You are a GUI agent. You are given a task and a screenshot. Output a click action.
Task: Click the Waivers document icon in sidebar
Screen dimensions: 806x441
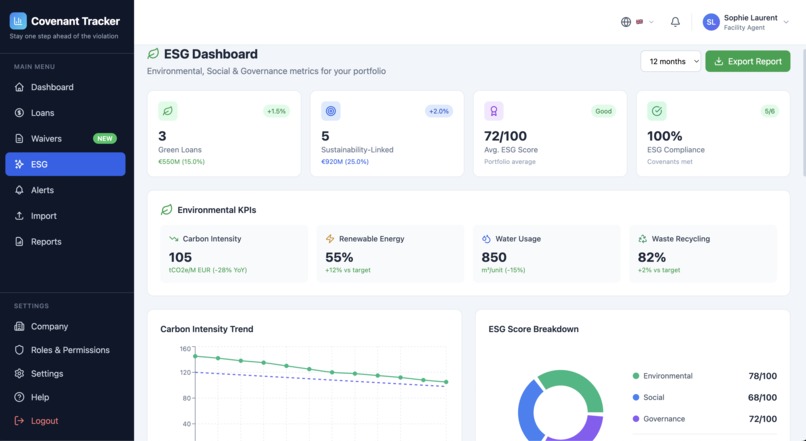[19, 139]
